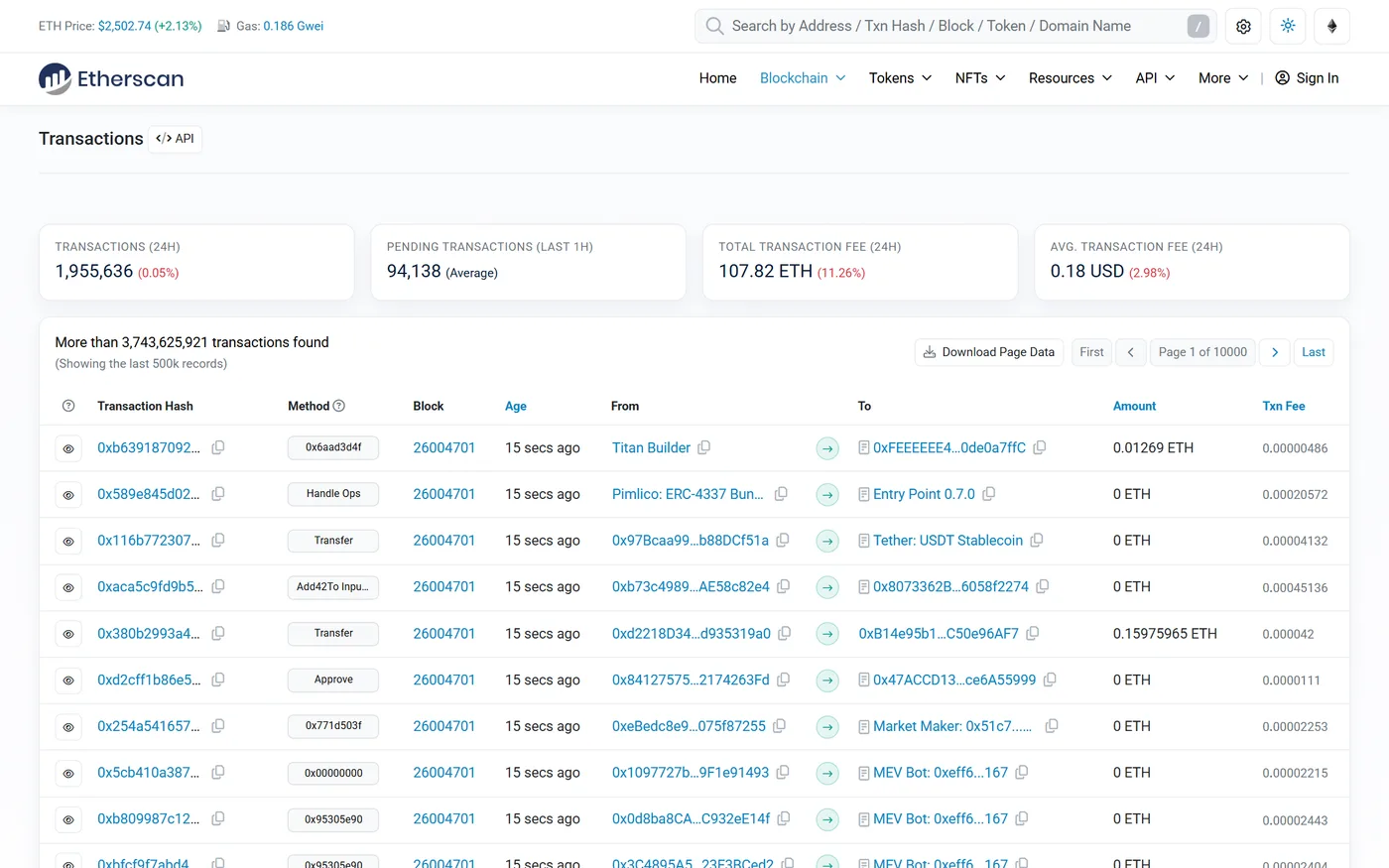Click the help icon beside Transaction Hash
Image resolution: width=1389 pixels, height=868 pixels.
click(x=68, y=406)
